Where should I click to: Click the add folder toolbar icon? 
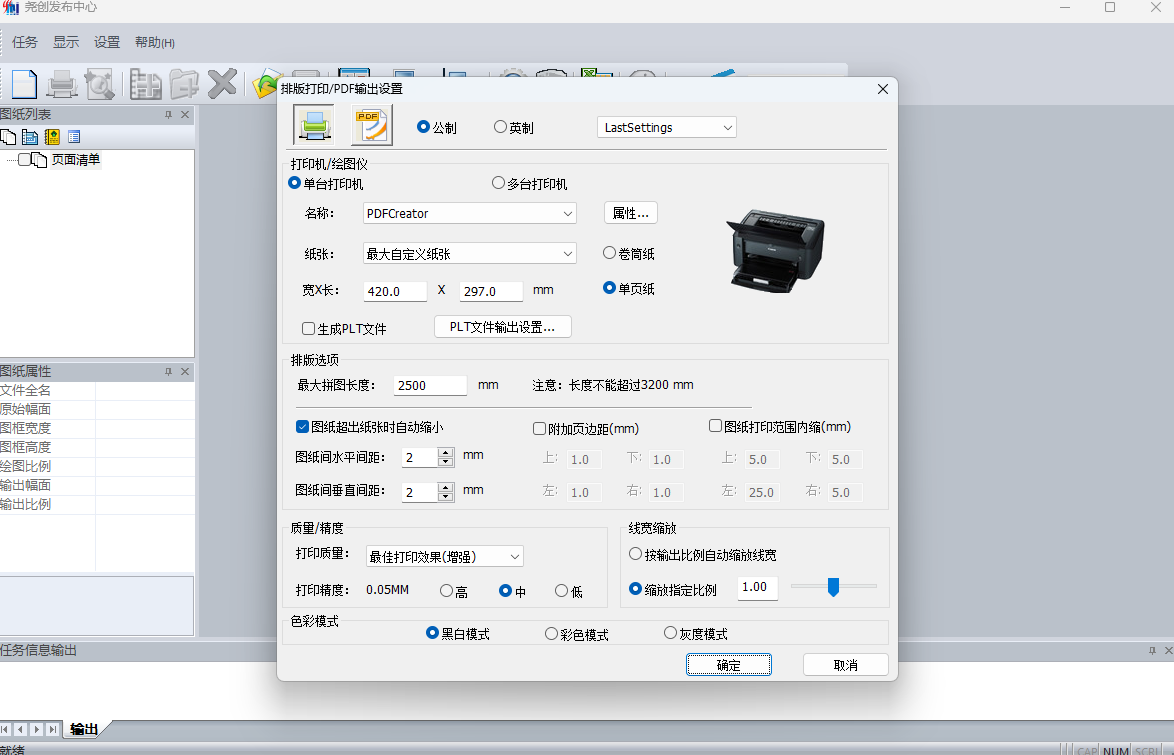(x=183, y=84)
